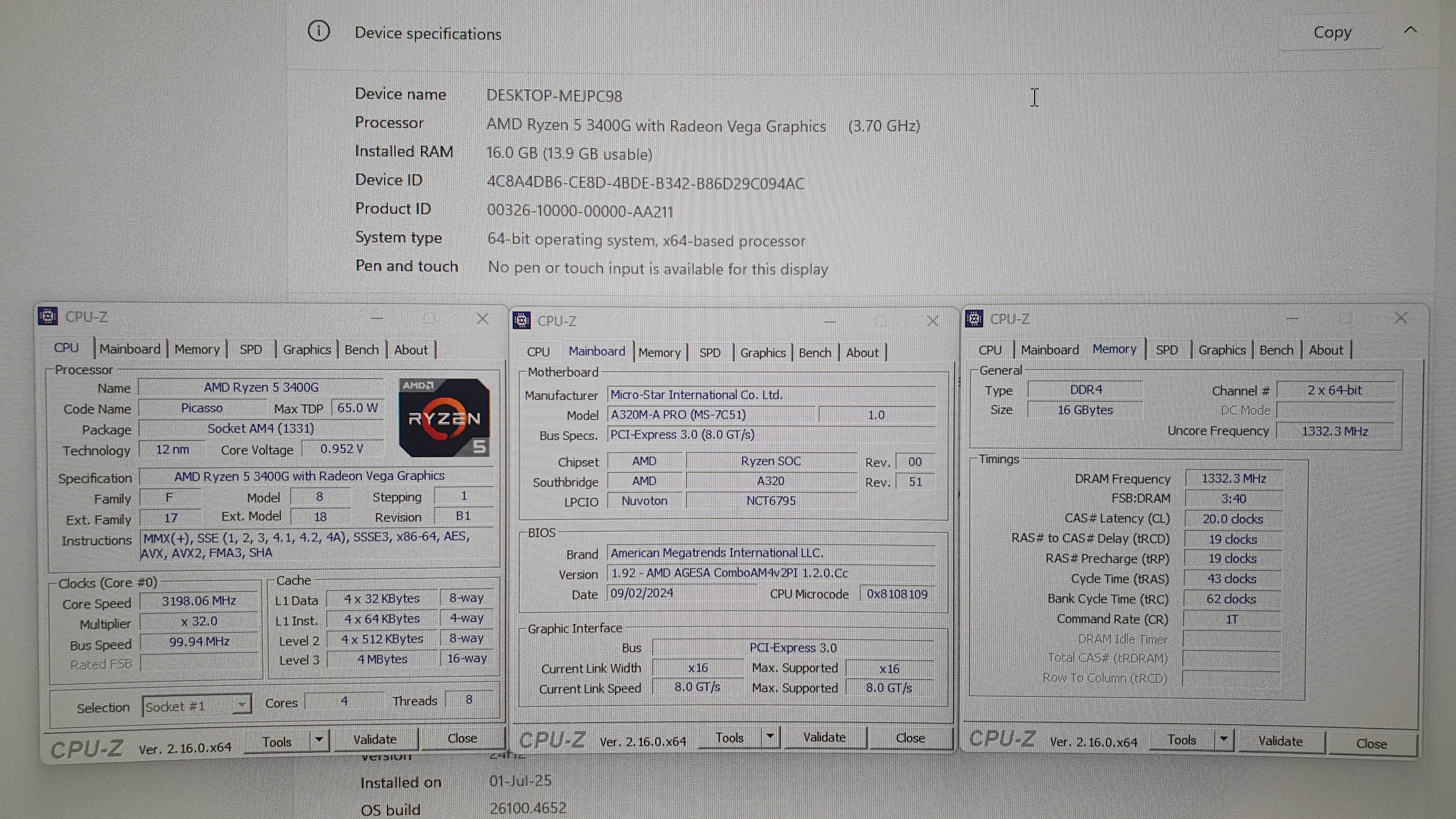Screen dimensions: 1456x819
Task: Click the CPU-Z app icon in right window title bar
Action: (974, 318)
